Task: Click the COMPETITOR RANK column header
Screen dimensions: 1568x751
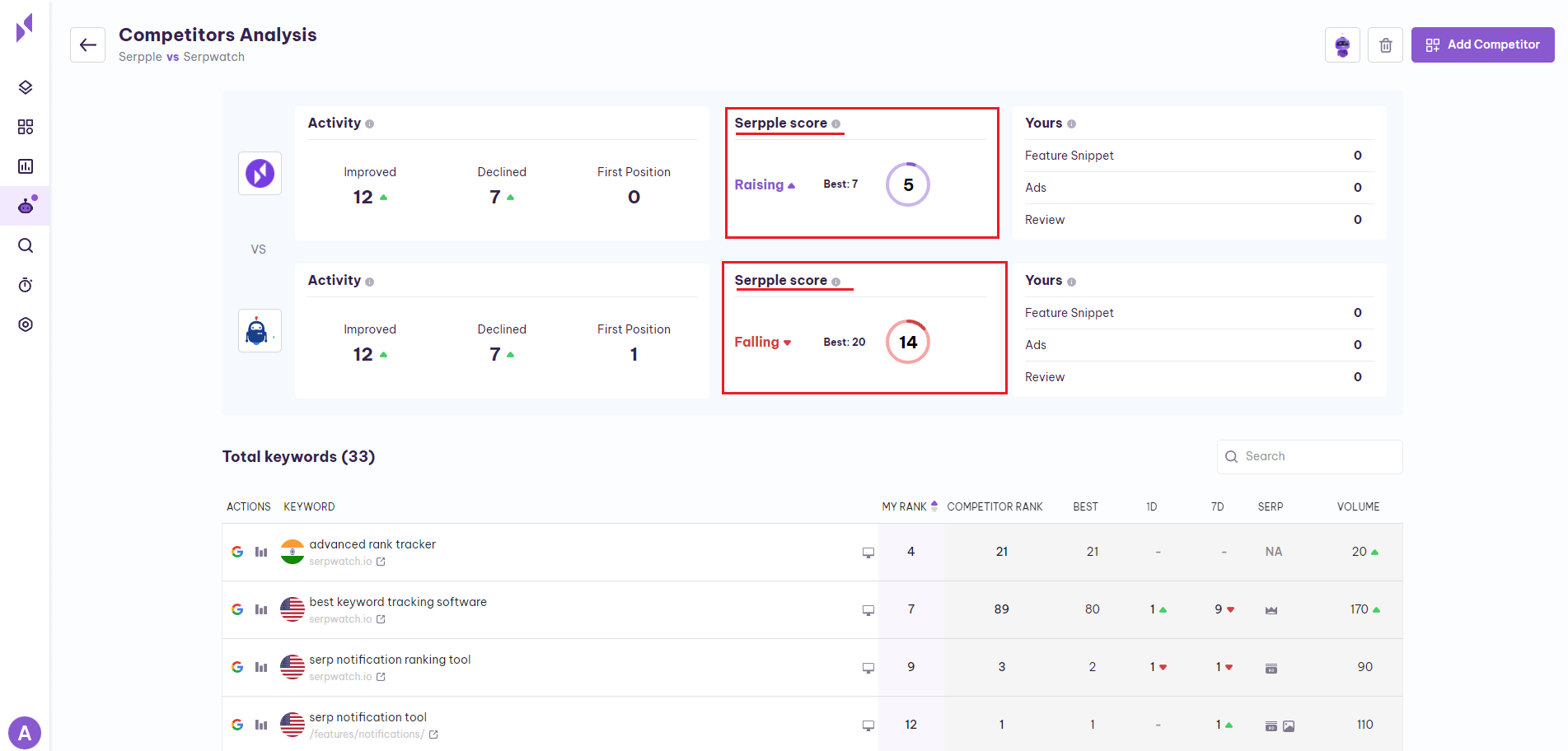Action: [995, 506]
